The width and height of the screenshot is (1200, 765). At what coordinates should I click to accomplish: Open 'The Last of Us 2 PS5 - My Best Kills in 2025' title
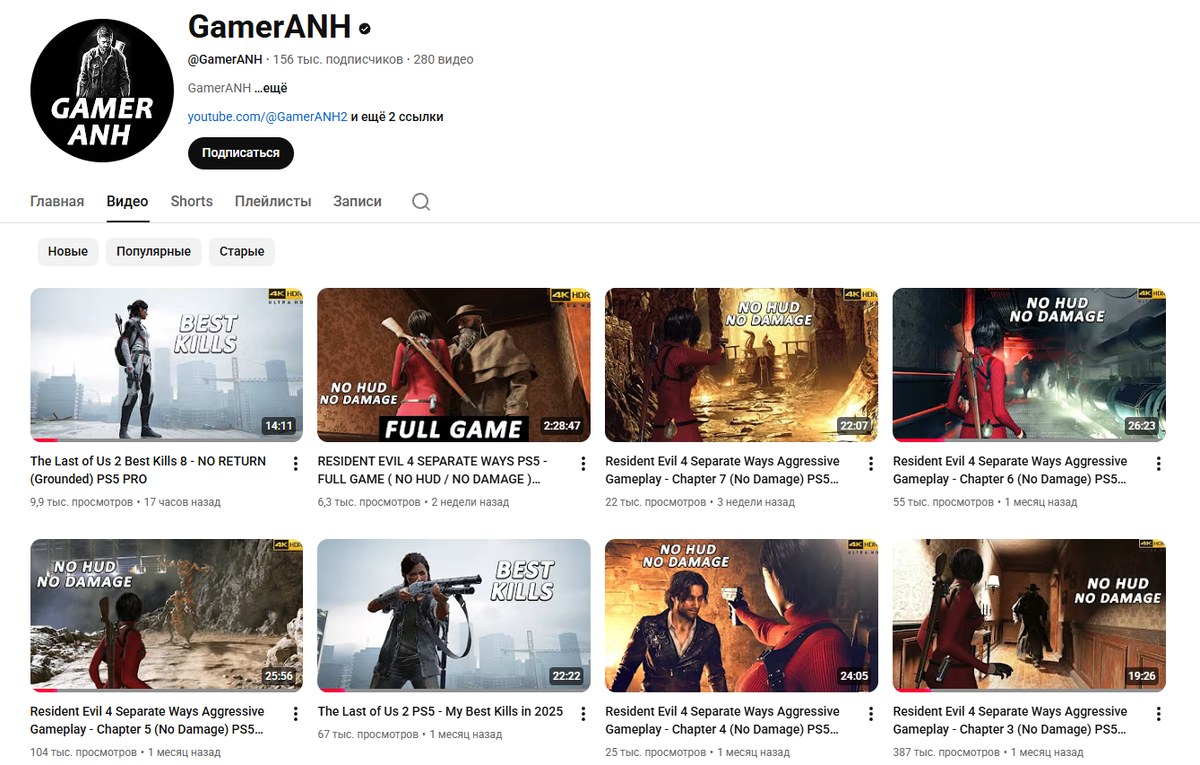coord(440,712)
